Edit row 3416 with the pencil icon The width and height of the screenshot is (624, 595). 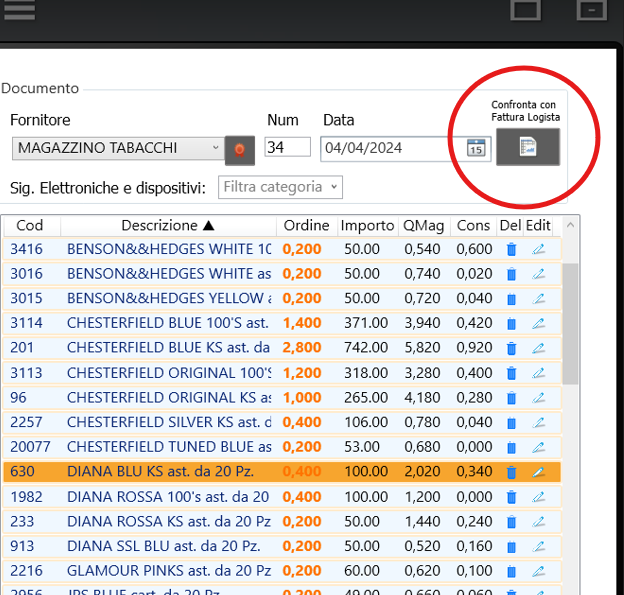[x=538, y=250]
